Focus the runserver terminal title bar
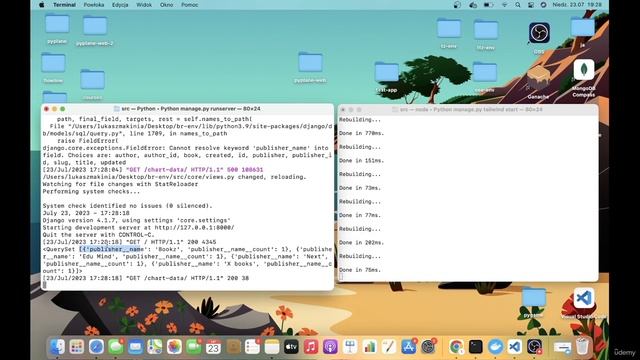640x360 pixels. pos(187,109)
